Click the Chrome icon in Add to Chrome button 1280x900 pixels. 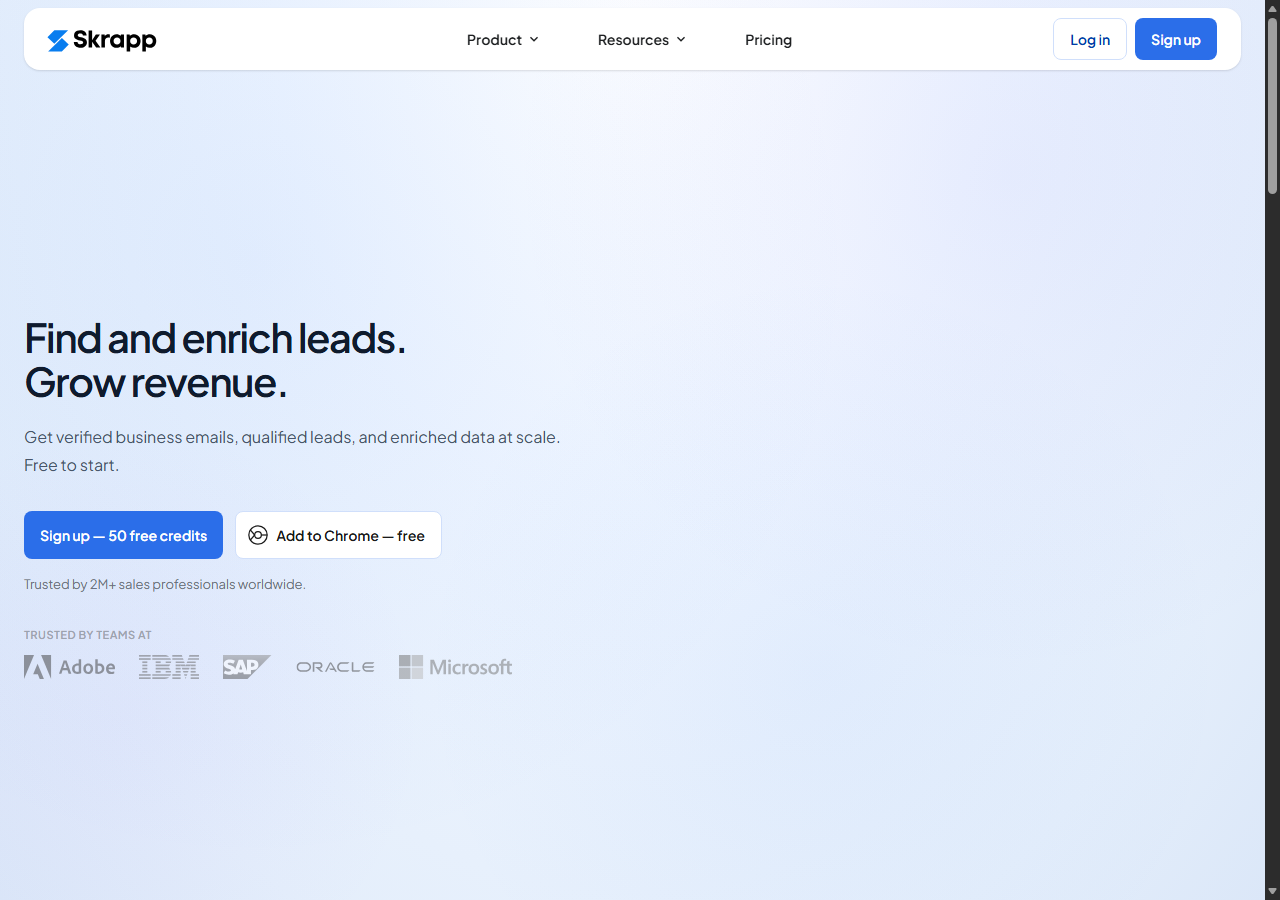tap(258, 535)
